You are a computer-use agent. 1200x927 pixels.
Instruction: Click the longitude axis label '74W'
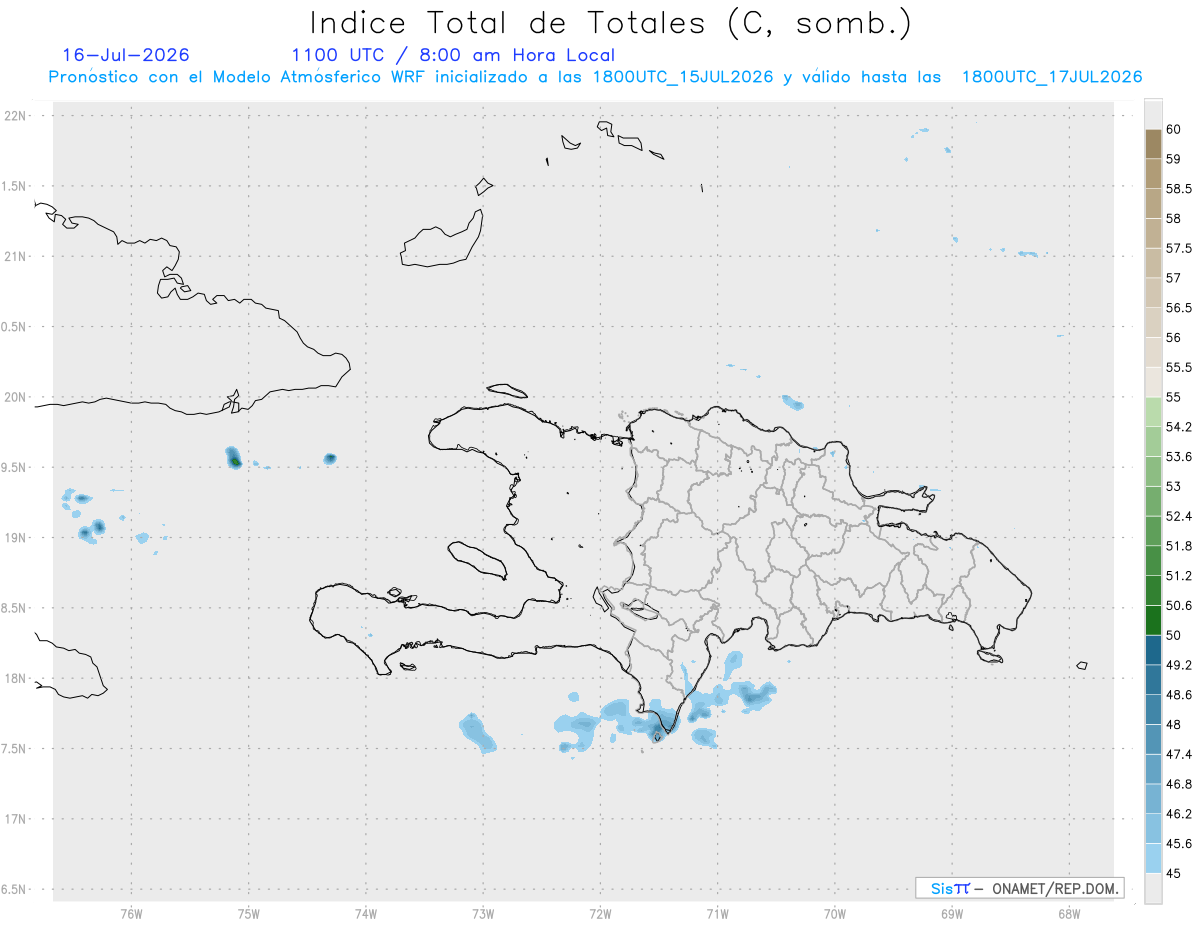point(365,912)
